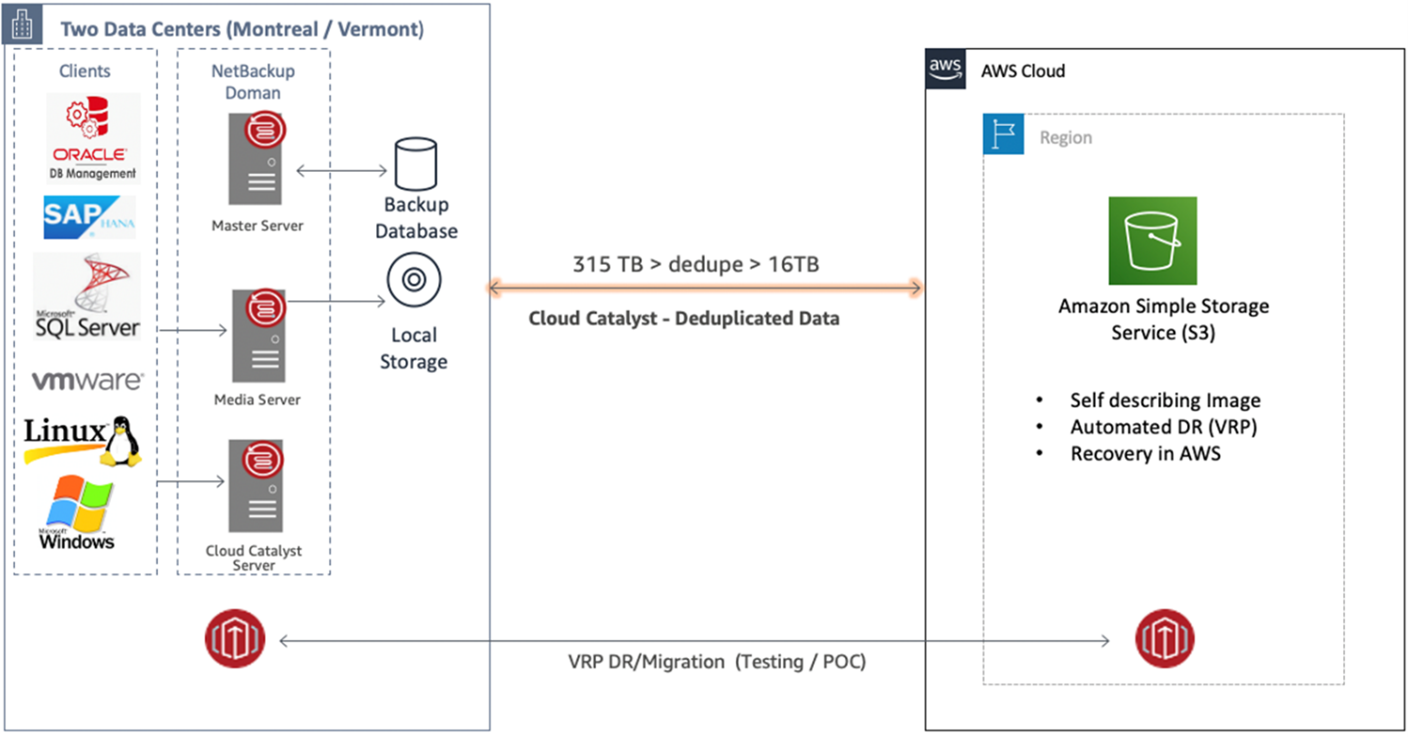
Task: Click the "AWS Cloud" label
Action: 1023,71
